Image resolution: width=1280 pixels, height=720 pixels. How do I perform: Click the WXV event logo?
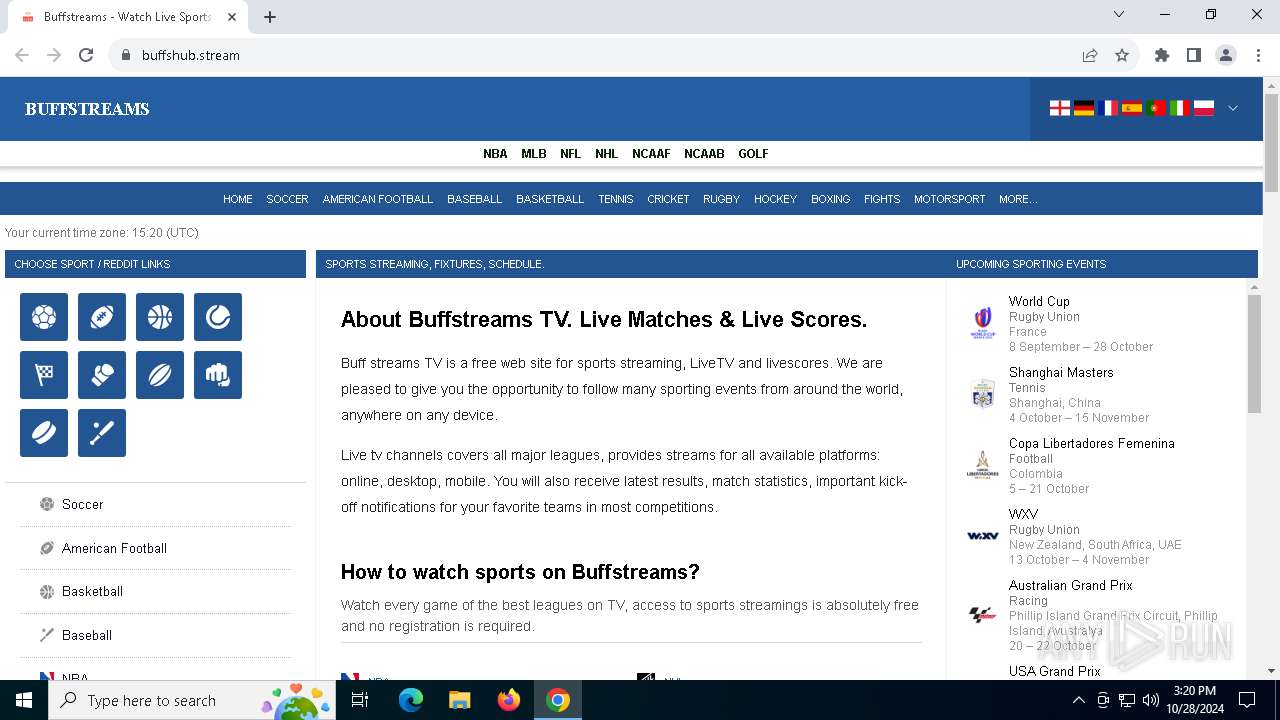point(983,536)
